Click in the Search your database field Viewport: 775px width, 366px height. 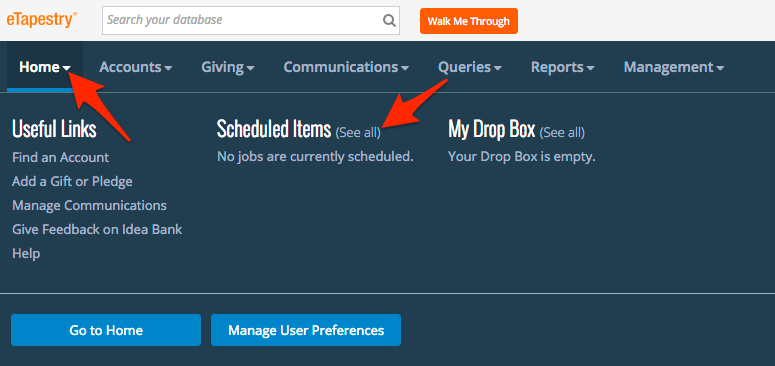tap(242, 20)
